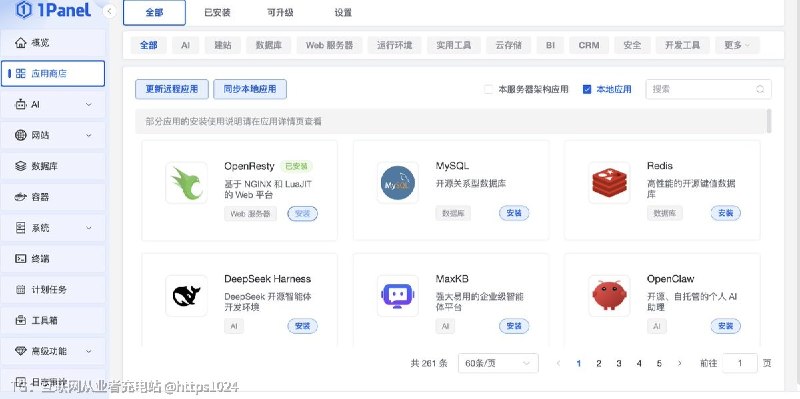The height and width of the screenshot is (399, 800).
Task: Click the 更新远程应用 button
Action: click(x=171, y=89)
